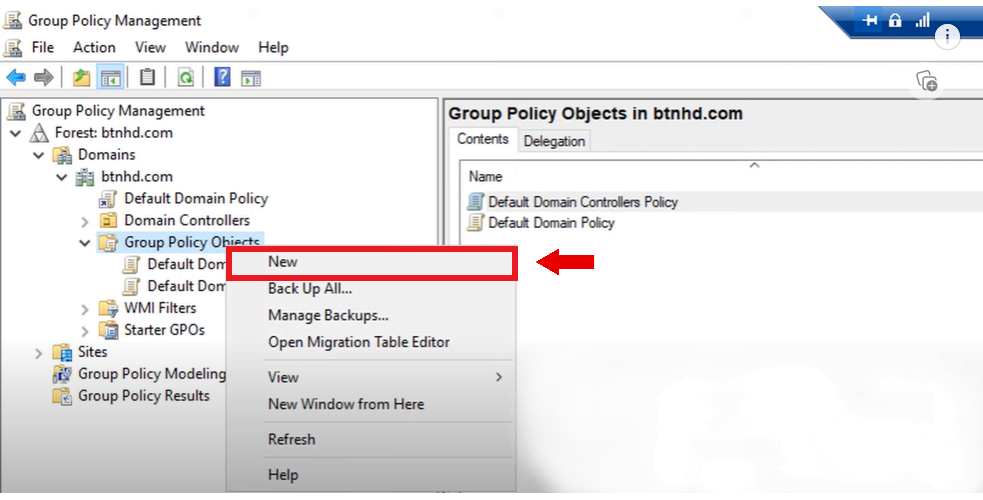The width and height of the screenshot is (983, 500).
Task: Toggle the Show/Hide Console Tree icon
Action: tap(110, 78)
